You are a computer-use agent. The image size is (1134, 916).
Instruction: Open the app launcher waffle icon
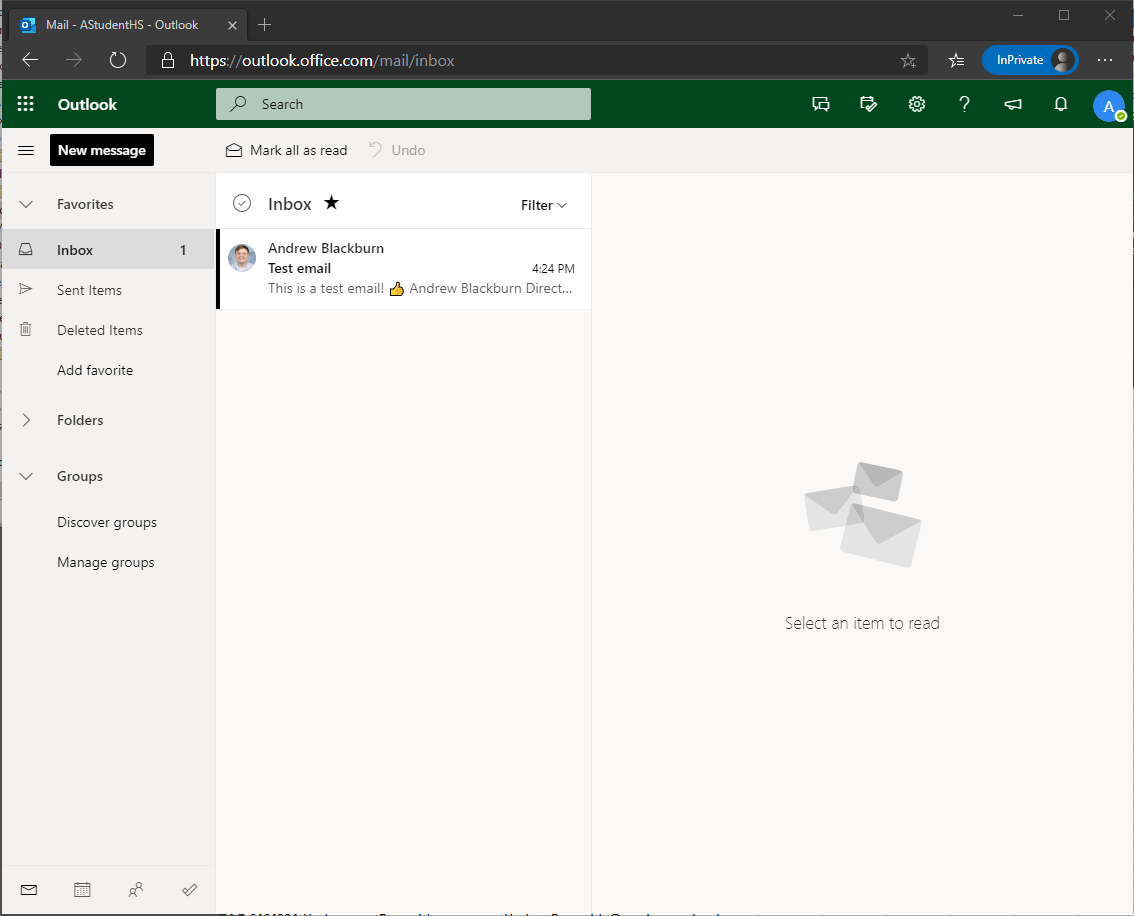coord(26,104)
